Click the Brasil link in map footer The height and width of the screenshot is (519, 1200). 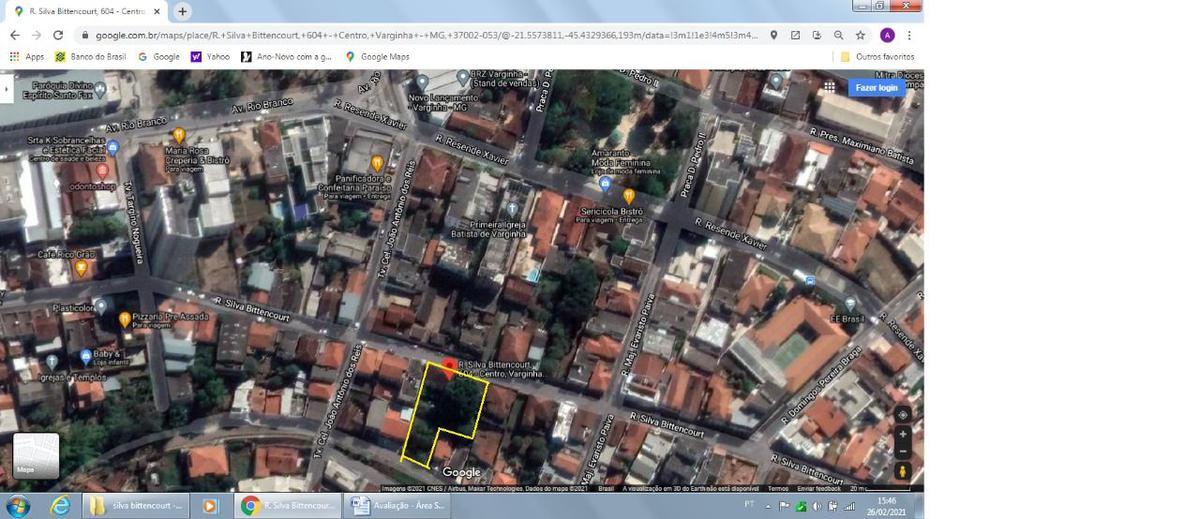[x=606, y=489]
